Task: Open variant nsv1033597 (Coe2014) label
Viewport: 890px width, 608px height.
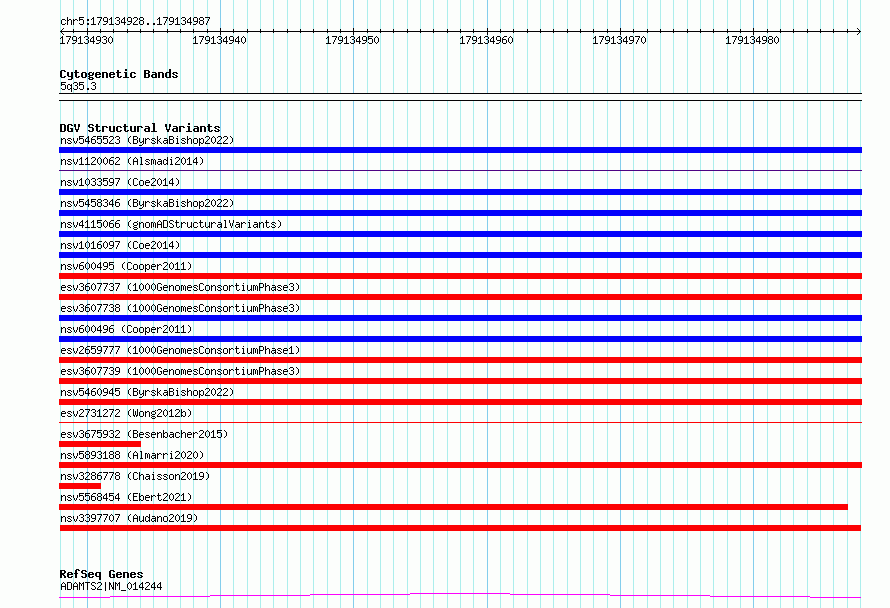Action: pos(120,182)
